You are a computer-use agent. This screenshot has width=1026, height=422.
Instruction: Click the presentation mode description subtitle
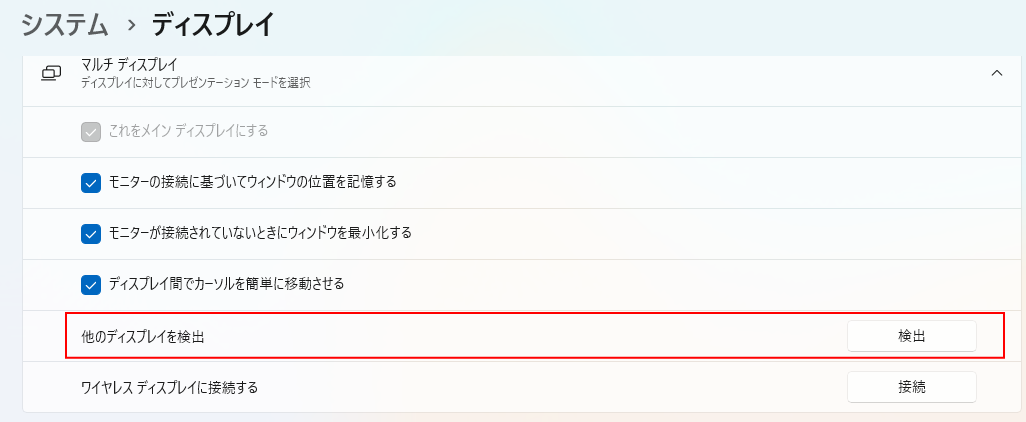click(x=195, y=83)
